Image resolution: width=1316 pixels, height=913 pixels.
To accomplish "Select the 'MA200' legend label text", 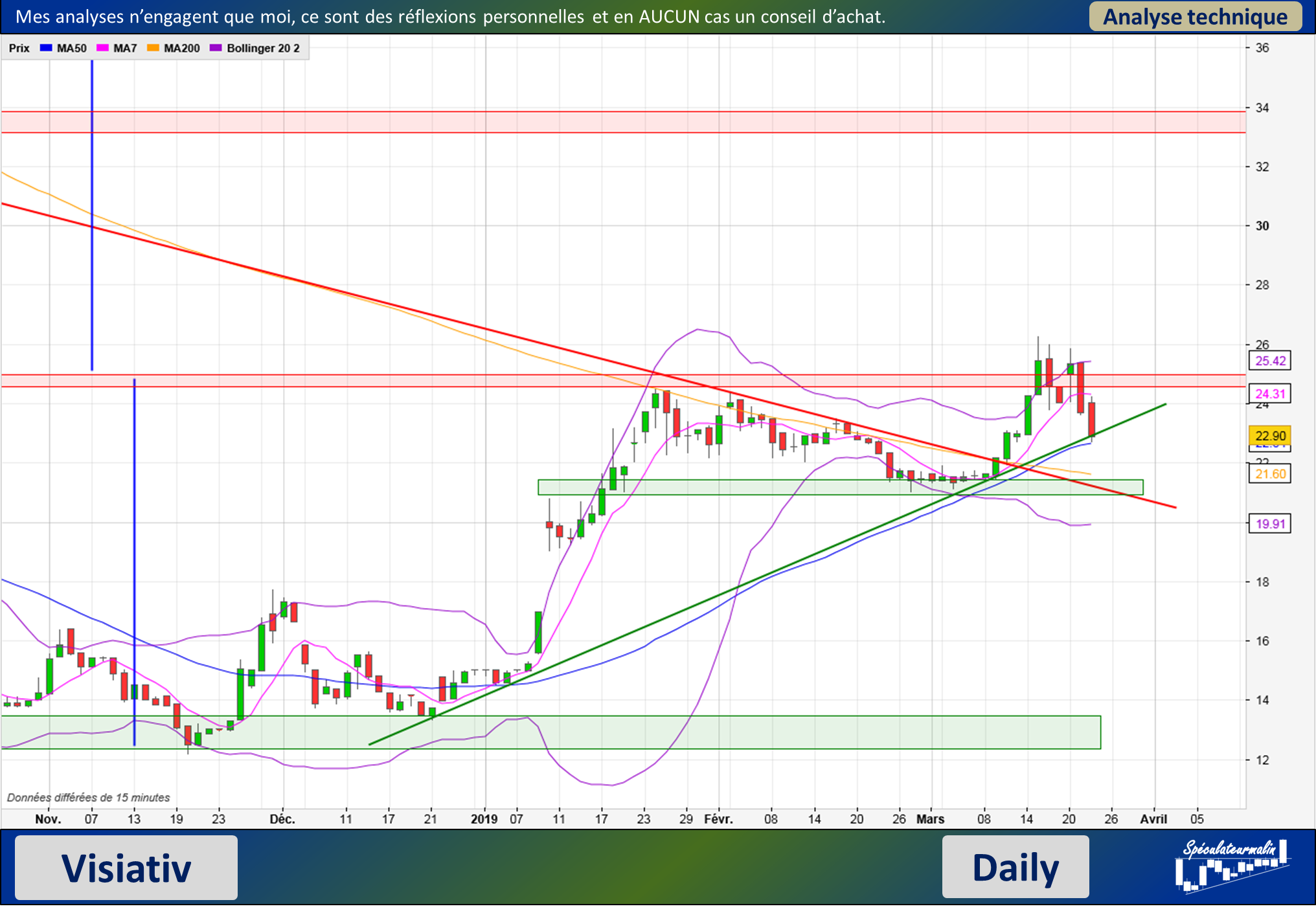I will 182,48.
